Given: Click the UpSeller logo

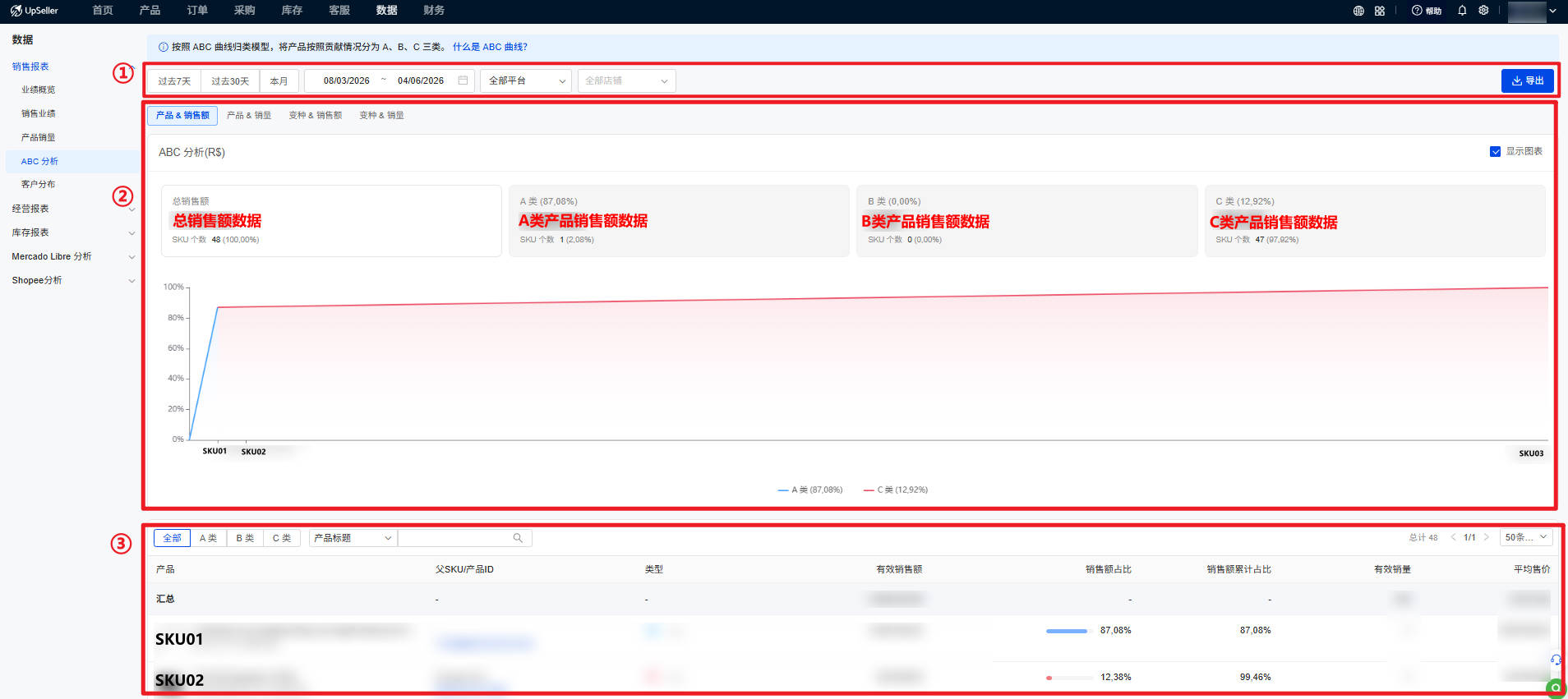Looking at the screenshot, I should pos(34,11).
